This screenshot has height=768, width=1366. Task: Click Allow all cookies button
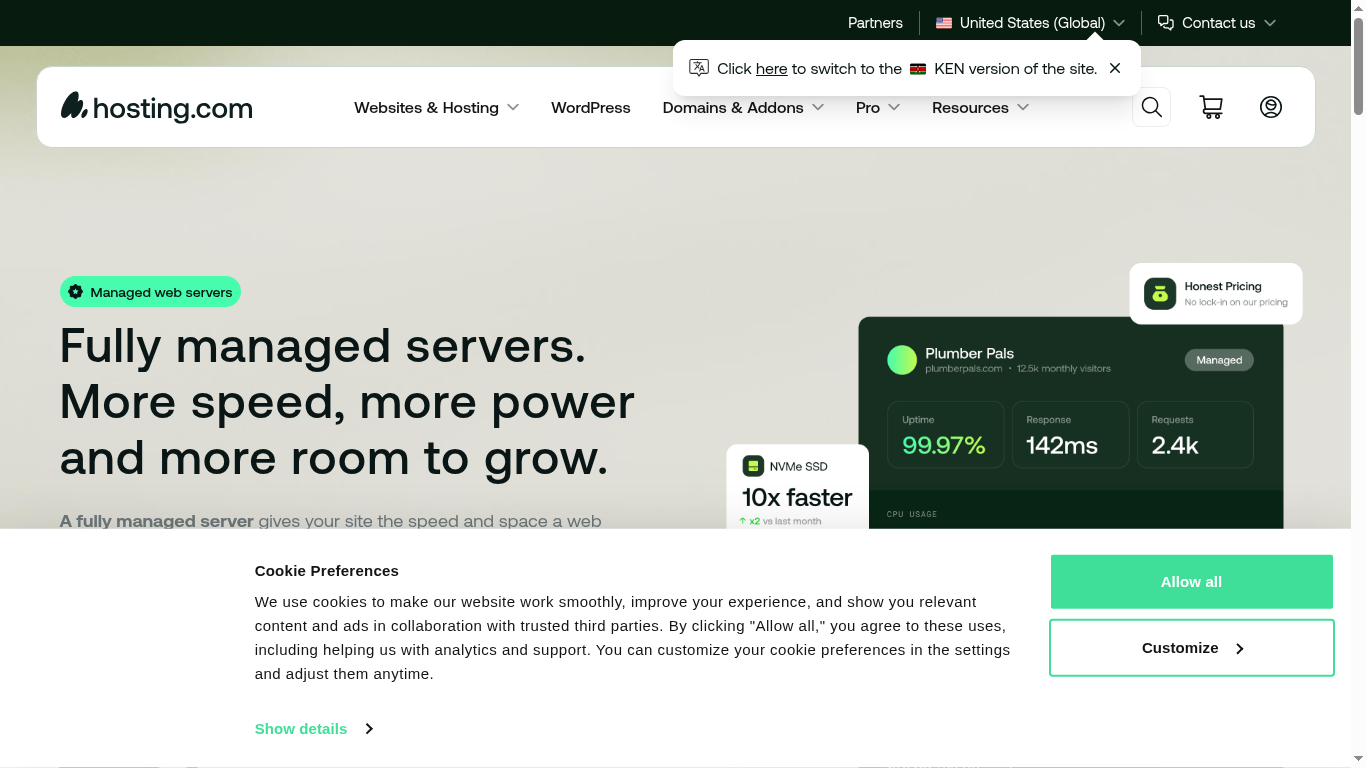click(1191, 582)
